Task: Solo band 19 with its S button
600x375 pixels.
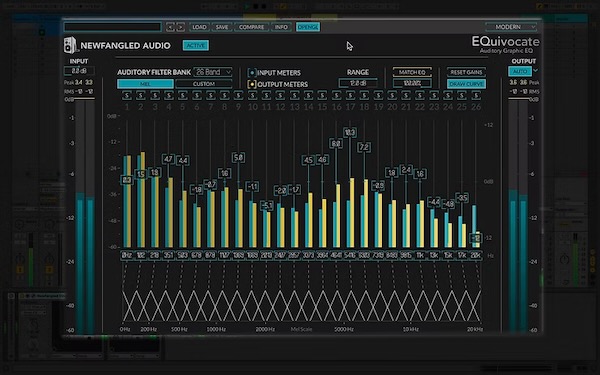Action: click(x=378, y=95)
